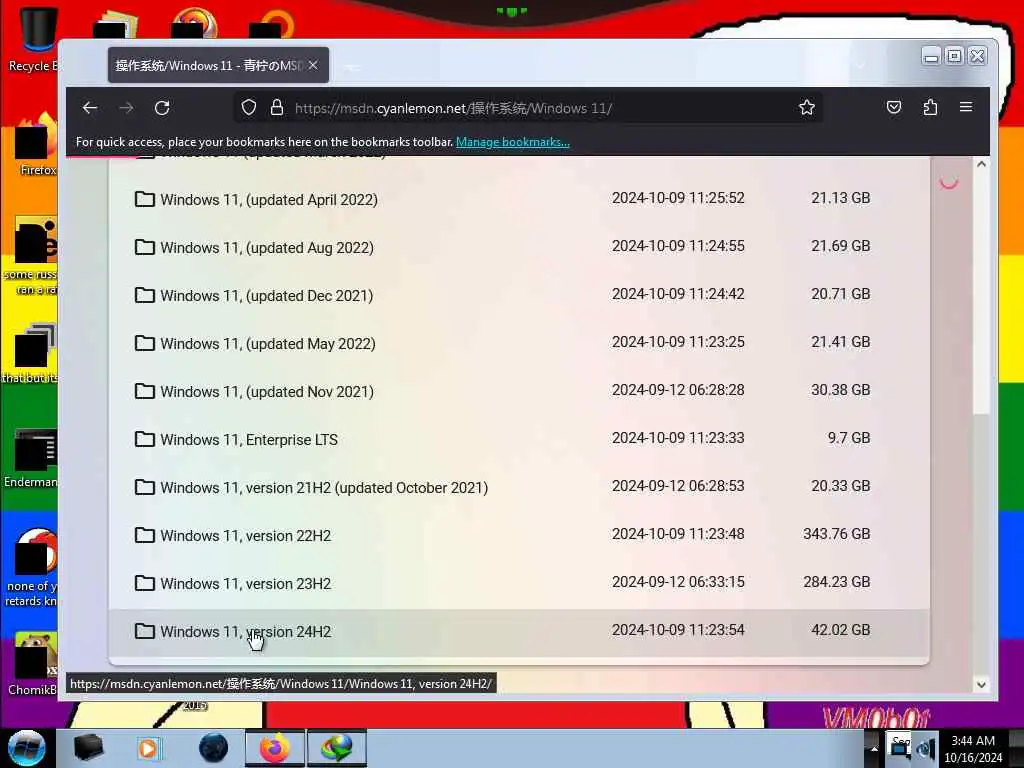Close the Windows 11 browser tab
Image resolution: width=1024 pixels, height=768 pixels.
[x=313, y=65]
